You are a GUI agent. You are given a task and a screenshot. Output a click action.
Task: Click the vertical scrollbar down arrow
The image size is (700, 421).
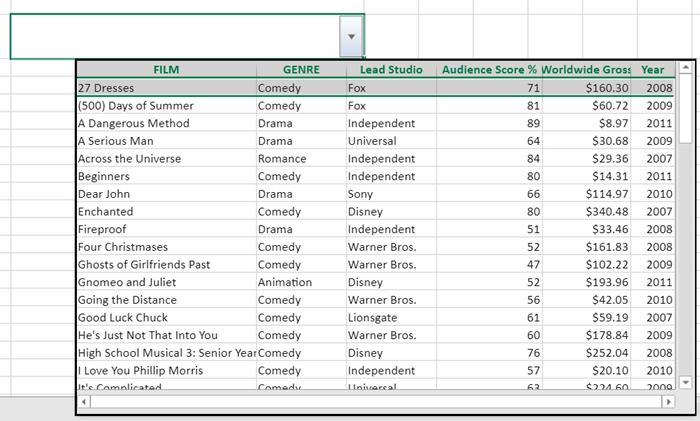click(685, 382)
